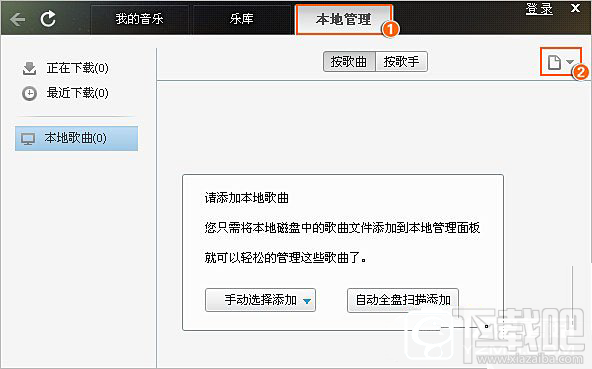592x369 pixels.
Task: Click the refresh icon
Action: tap(48, 19)
